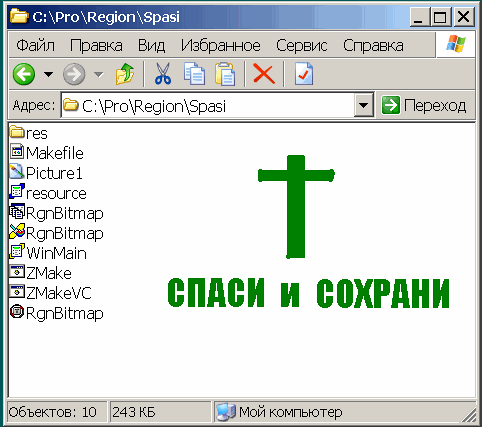Image resolution: width=482 pixels, height=427 pixels.
Task: Click the window resize grip corner
Action: (468, 415)
